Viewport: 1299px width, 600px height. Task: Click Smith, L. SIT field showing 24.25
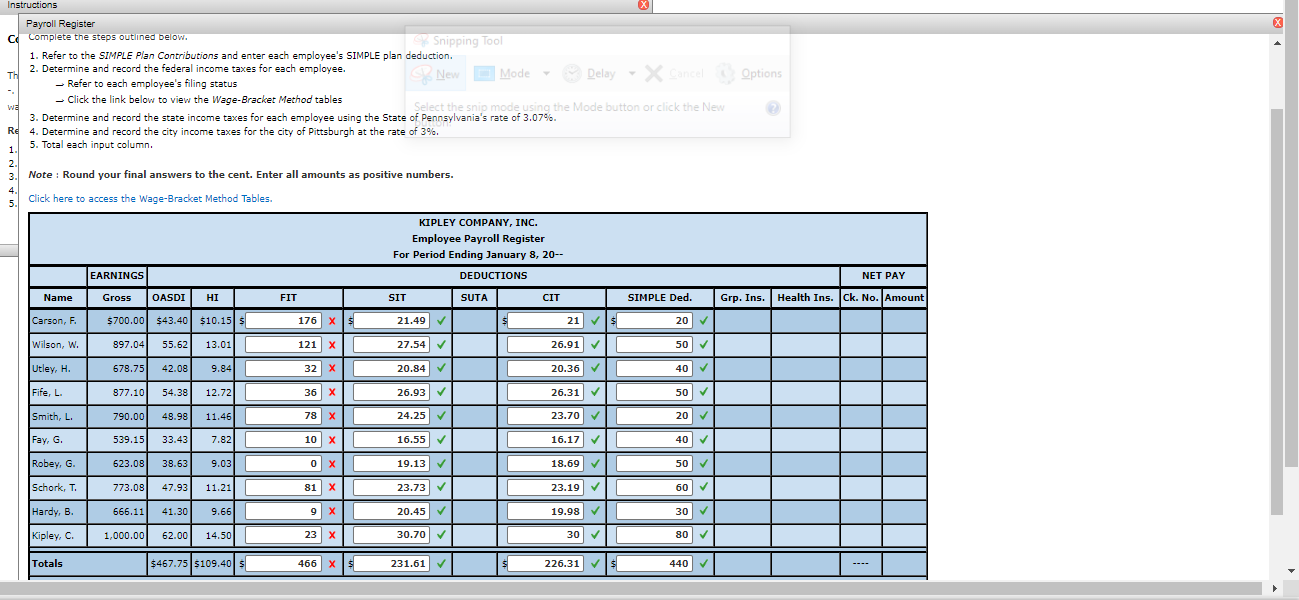pos(392,416)
